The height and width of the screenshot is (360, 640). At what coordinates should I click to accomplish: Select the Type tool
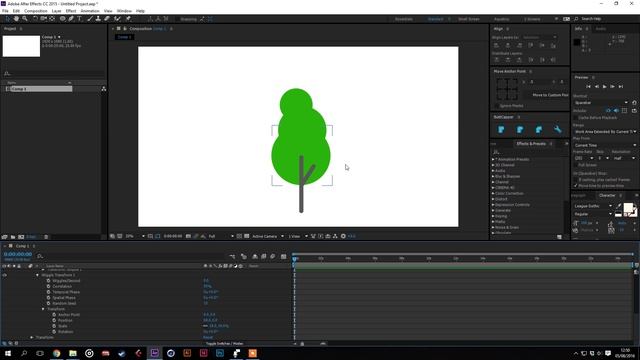point(80,19)
